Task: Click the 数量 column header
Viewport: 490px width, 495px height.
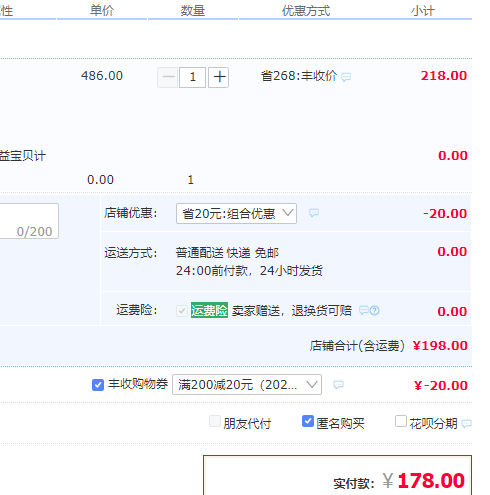Action: [x=193, y=11]
